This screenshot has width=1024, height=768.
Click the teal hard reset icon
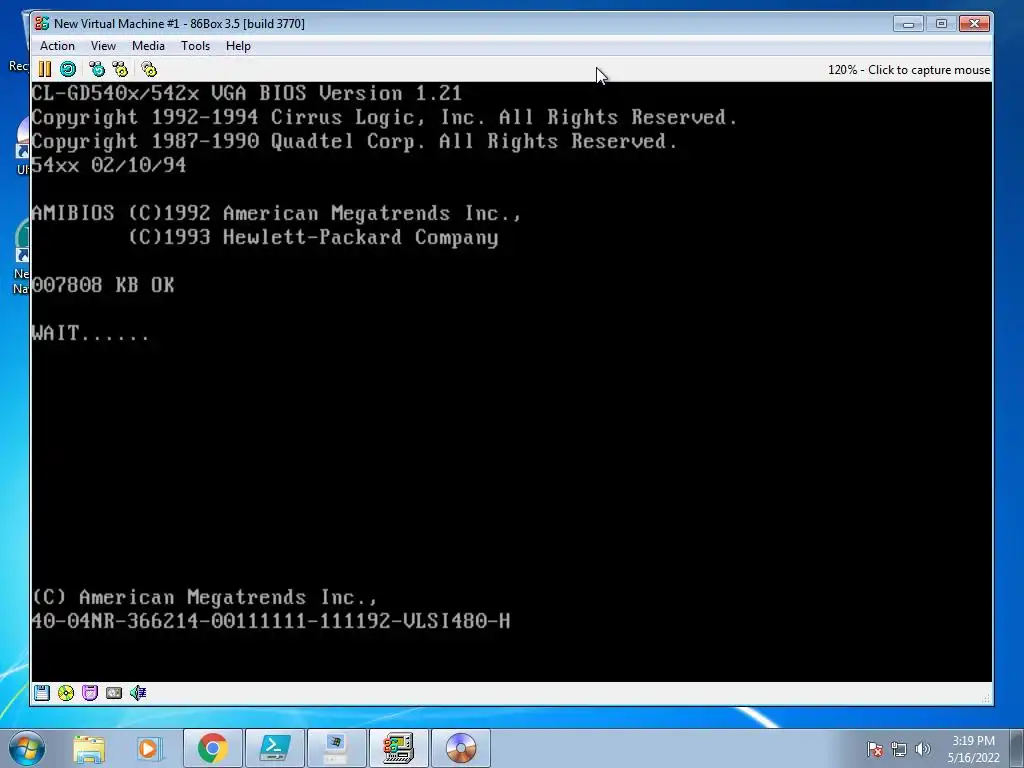[68, 69]
